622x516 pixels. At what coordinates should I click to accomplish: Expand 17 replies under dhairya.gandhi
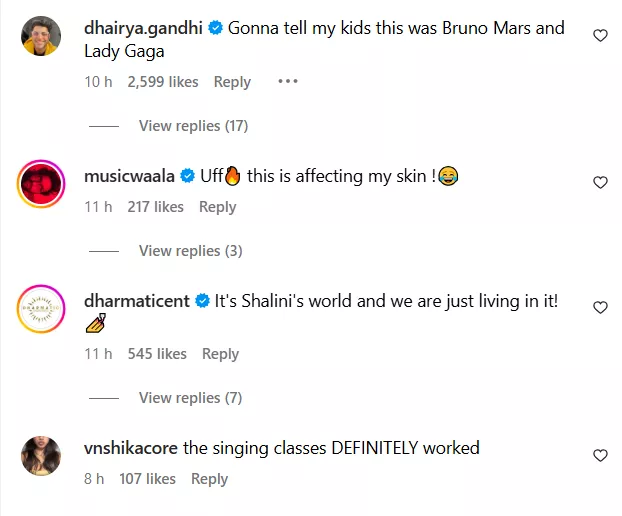pos(193,126)
